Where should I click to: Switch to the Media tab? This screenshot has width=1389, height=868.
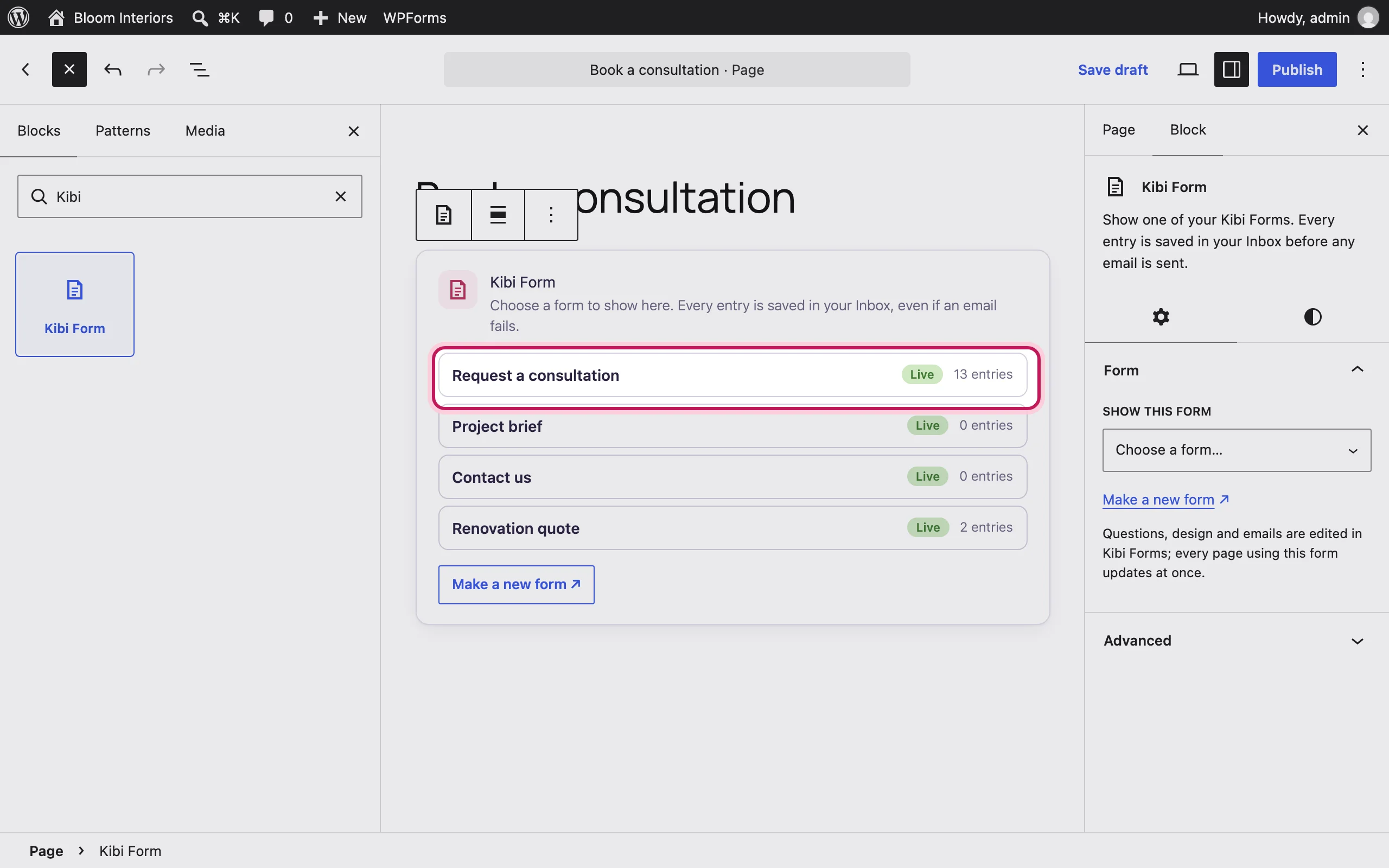[x=205, y=131]
